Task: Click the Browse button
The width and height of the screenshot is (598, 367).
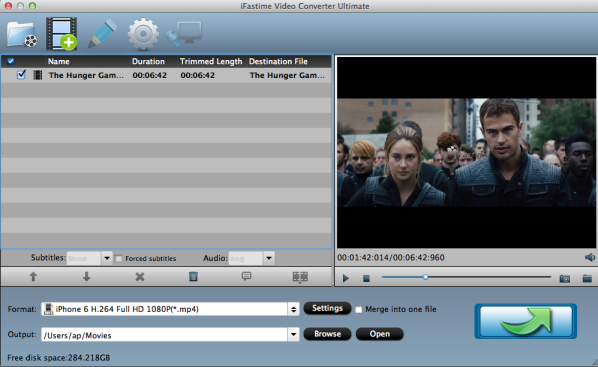Action: point(327,334)
